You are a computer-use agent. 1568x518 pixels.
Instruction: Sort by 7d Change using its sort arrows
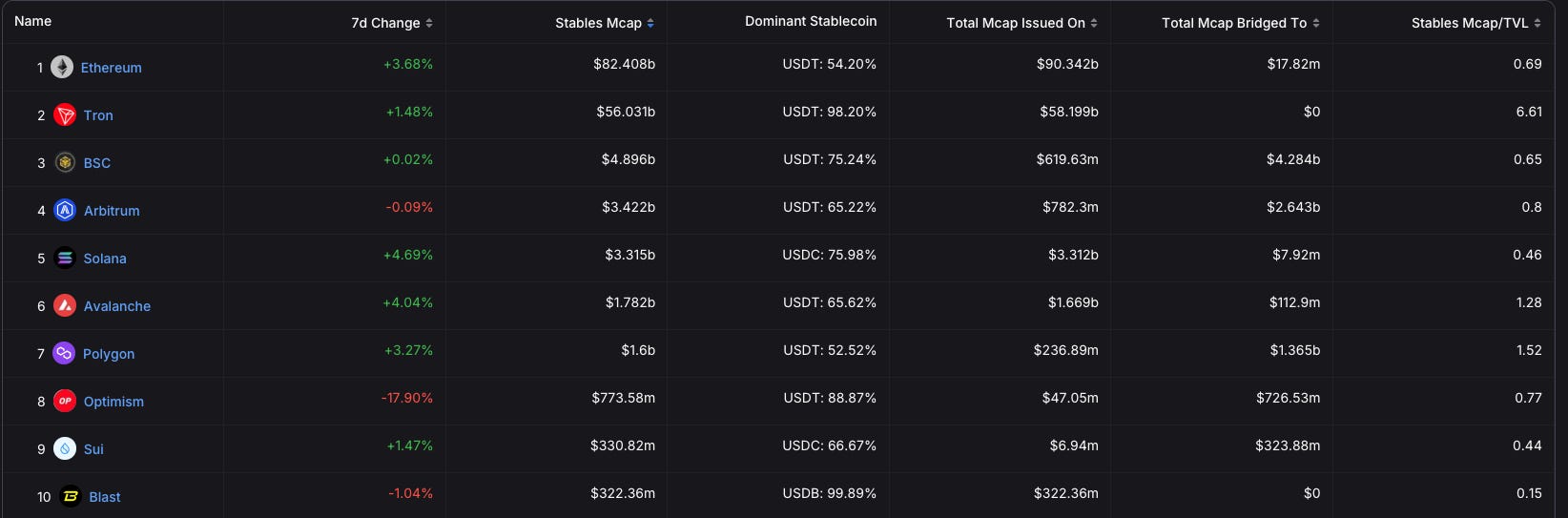[429, 23]
